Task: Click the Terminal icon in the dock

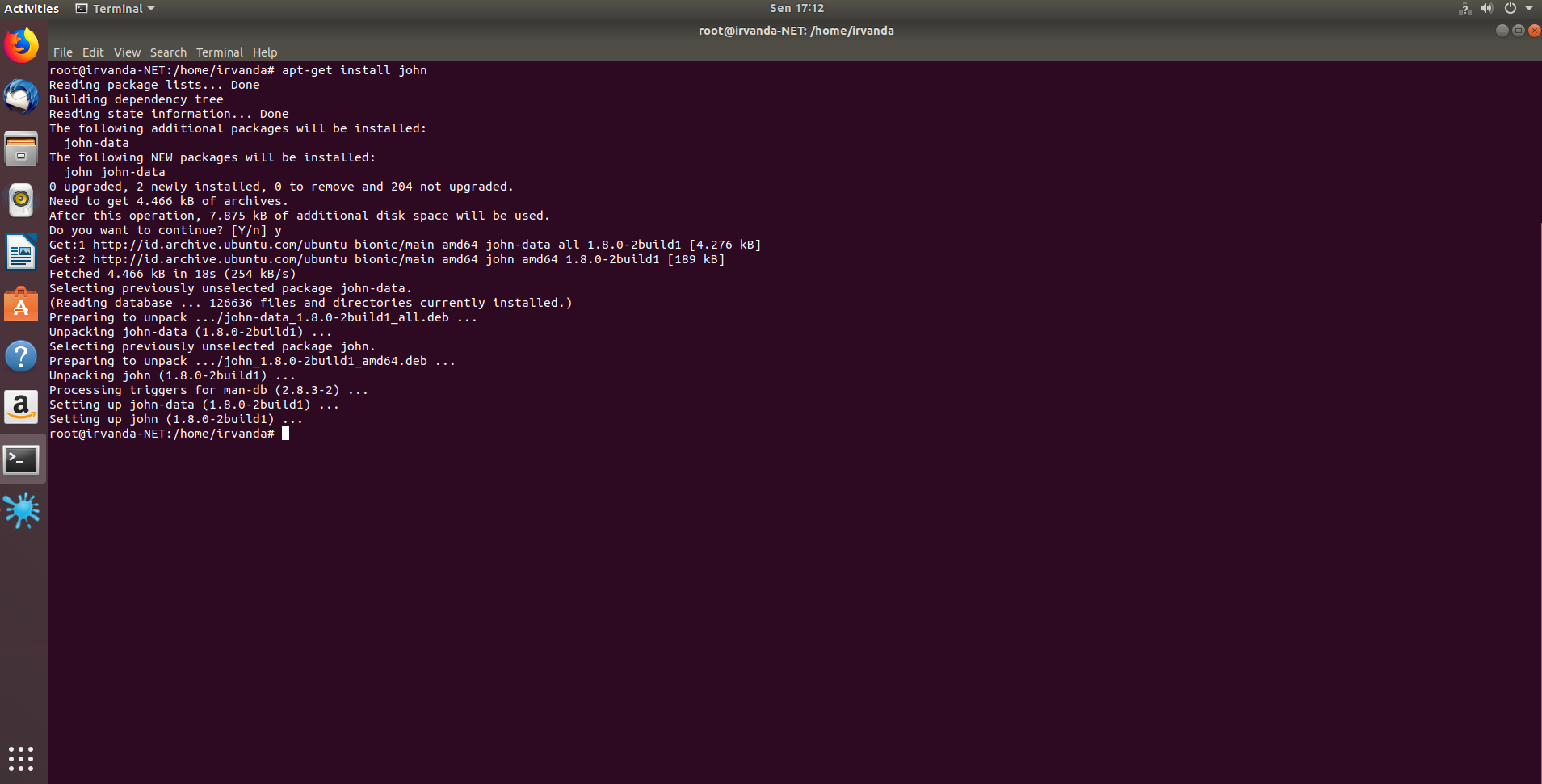Action: coord(22,460)
